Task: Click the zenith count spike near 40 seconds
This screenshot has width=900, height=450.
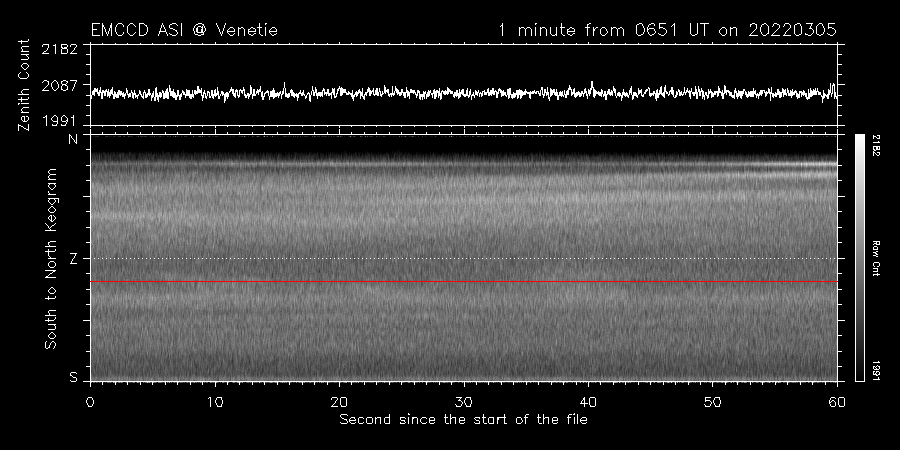Action: point(592,85)
